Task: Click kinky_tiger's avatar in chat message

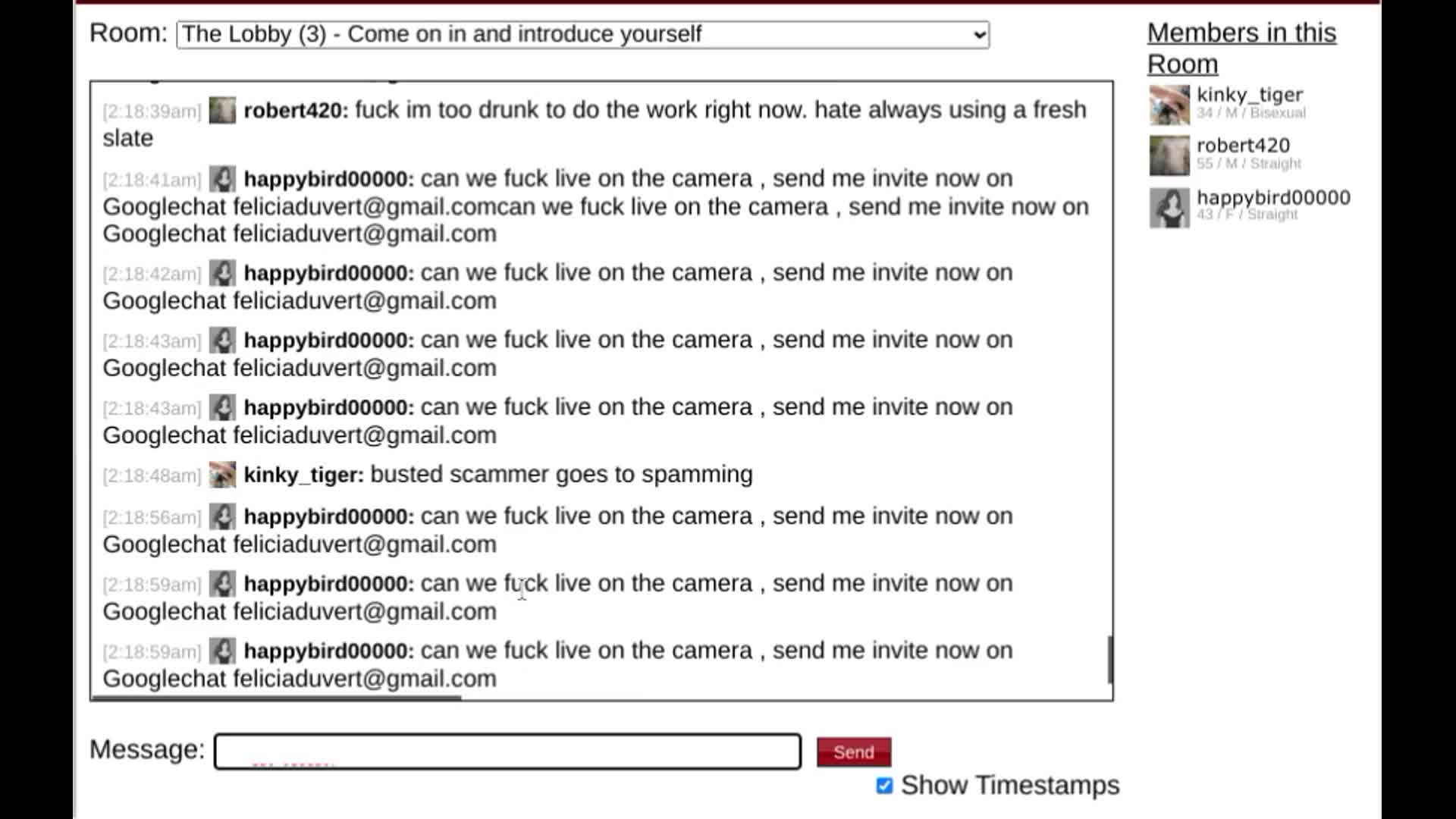Action: pos(222,475)
